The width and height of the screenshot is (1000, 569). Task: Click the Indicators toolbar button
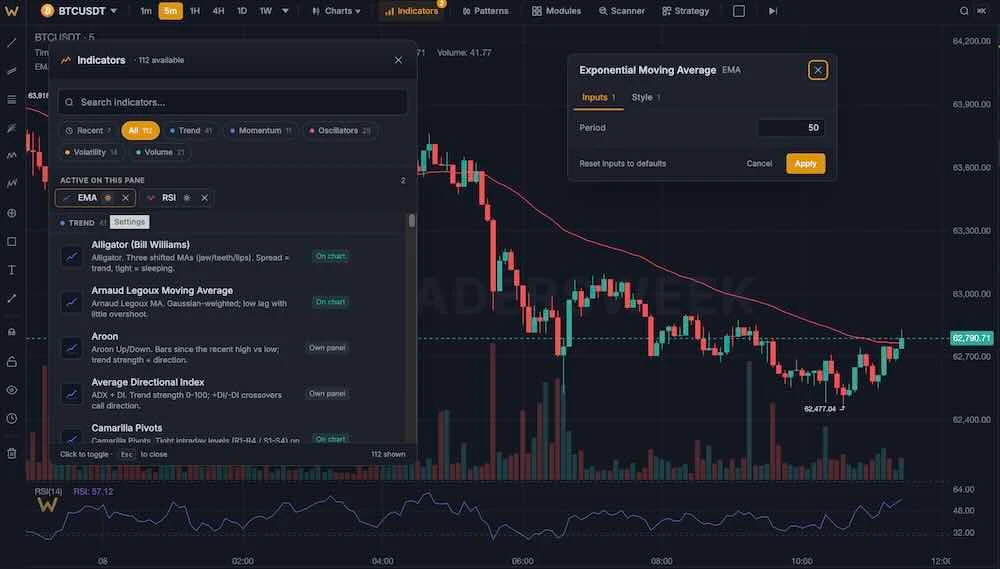tap(411, 11)
